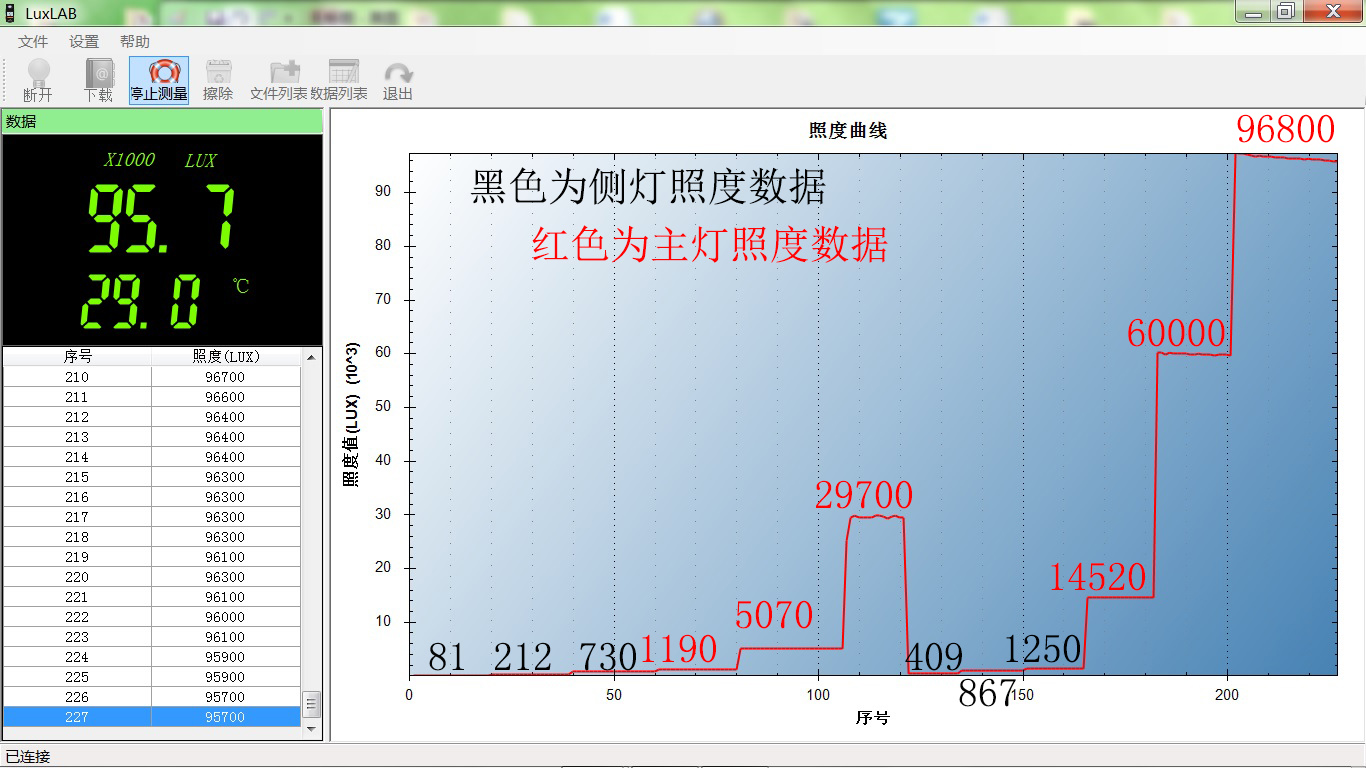Select row with 序号 225
1366x768 pixels.
click(x=152, y=677)
